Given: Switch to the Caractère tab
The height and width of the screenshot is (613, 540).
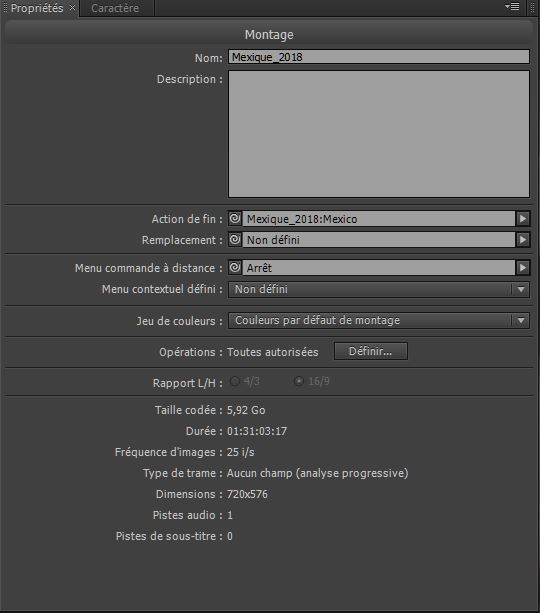Looking at the screenshot, I should [115, 8].
